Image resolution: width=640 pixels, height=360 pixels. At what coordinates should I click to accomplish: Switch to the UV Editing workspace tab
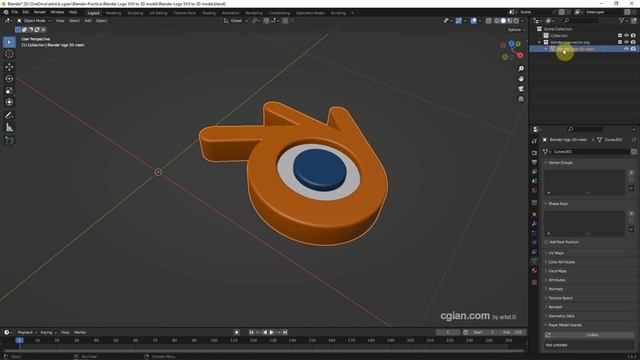tap(158, 13)
